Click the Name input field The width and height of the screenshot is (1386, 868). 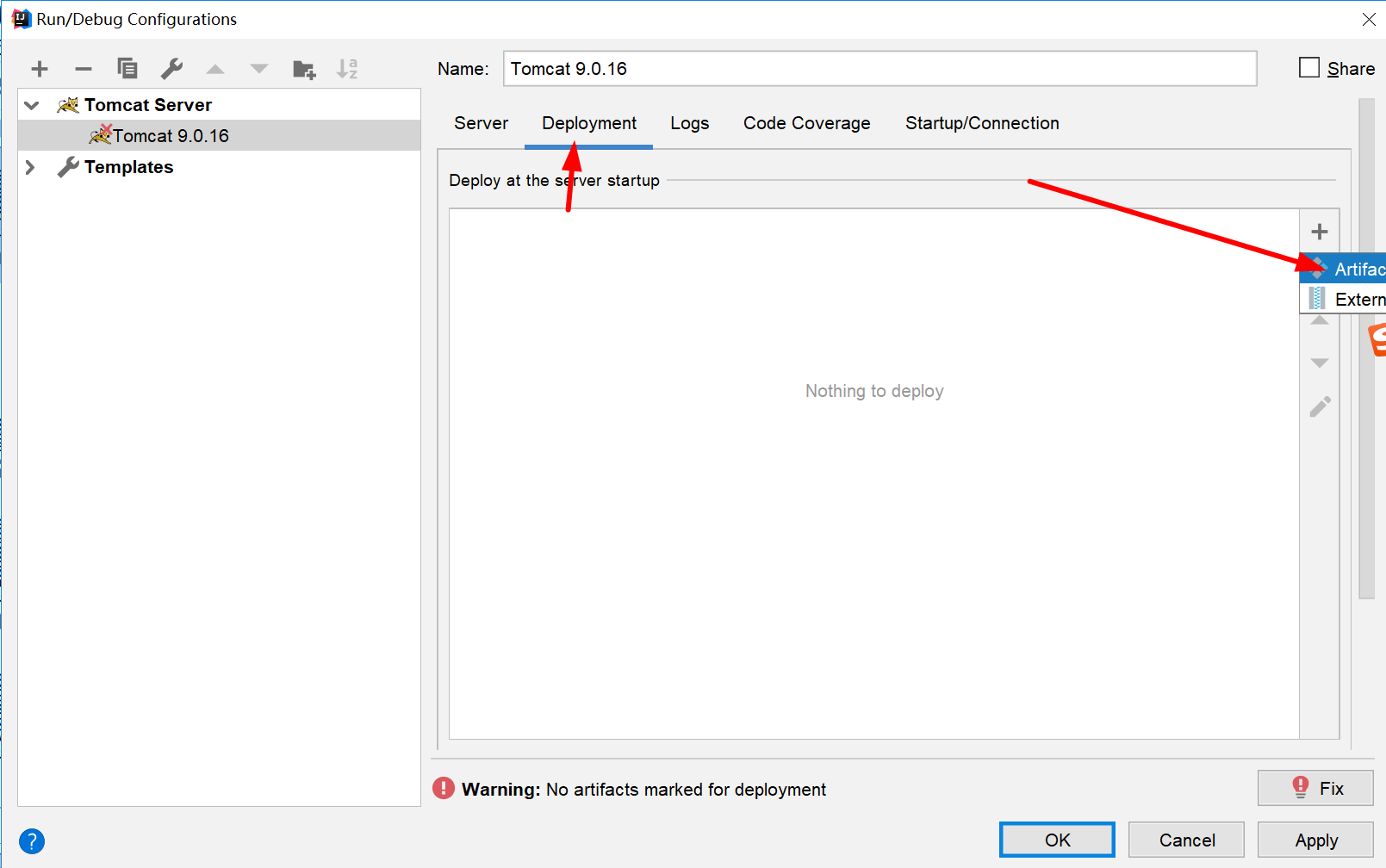pyautogui.click(x=879, y=68)
